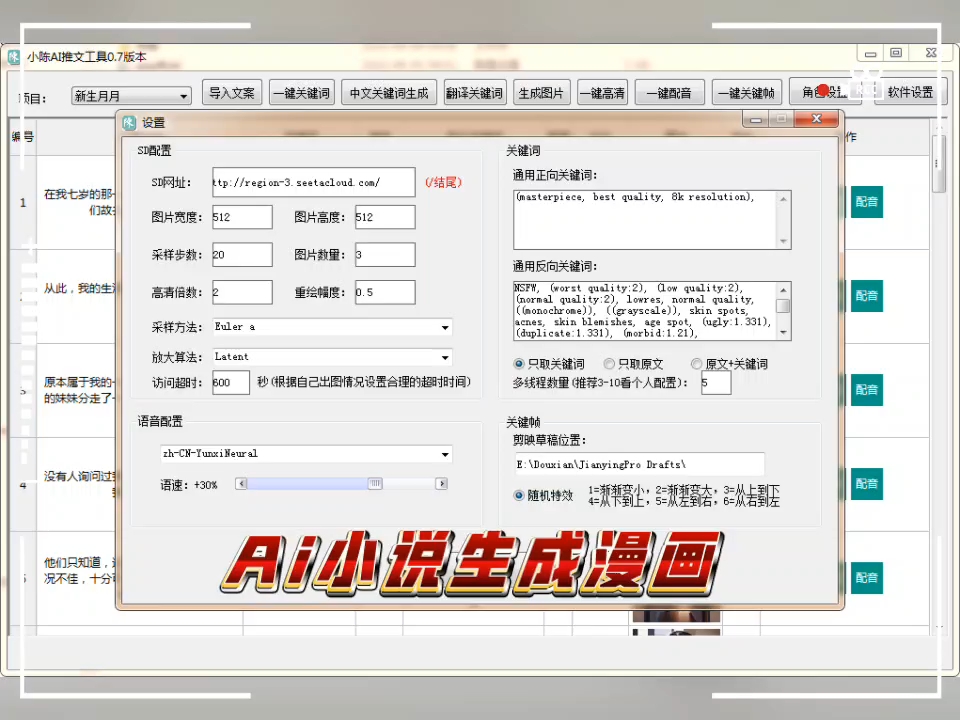Open 软件设置 software settings
This screenshot has width=960, height=720.
pyautogui.click(x=908, y=92)
